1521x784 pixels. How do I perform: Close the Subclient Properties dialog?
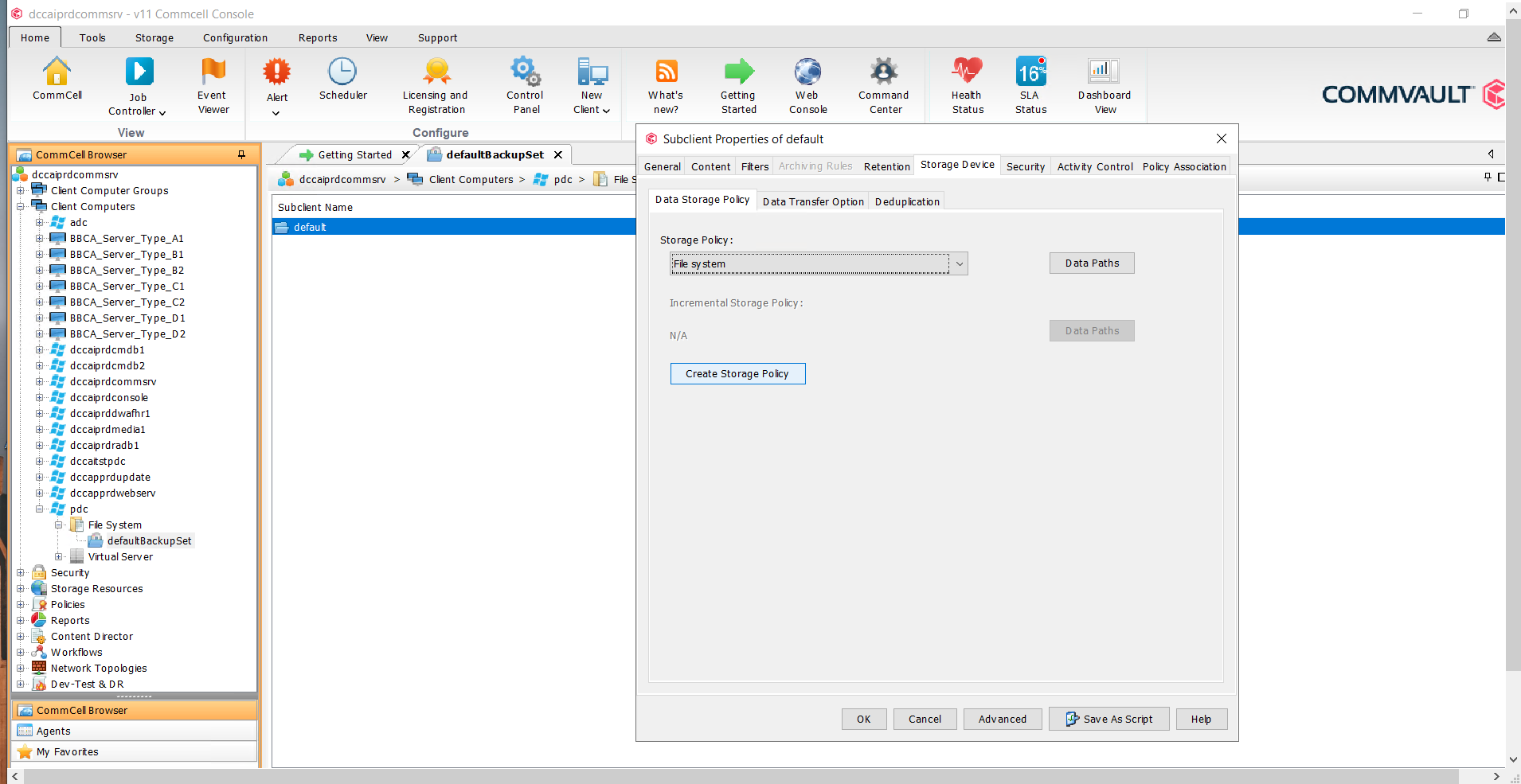point(1222,138)
